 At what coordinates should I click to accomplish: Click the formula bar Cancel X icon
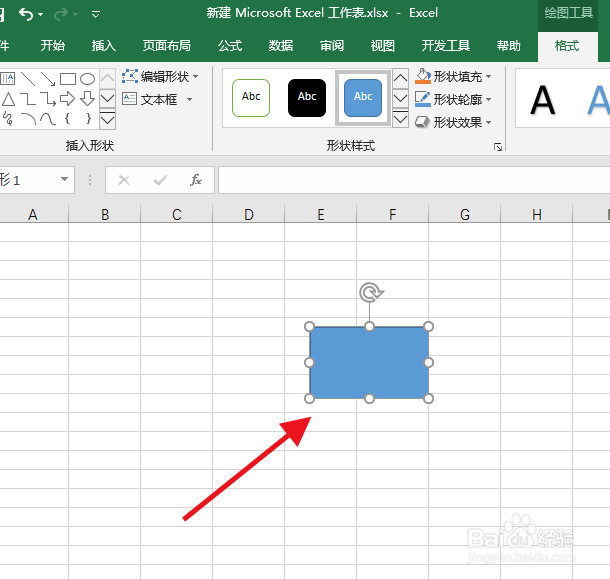click(x=124, y=180)
